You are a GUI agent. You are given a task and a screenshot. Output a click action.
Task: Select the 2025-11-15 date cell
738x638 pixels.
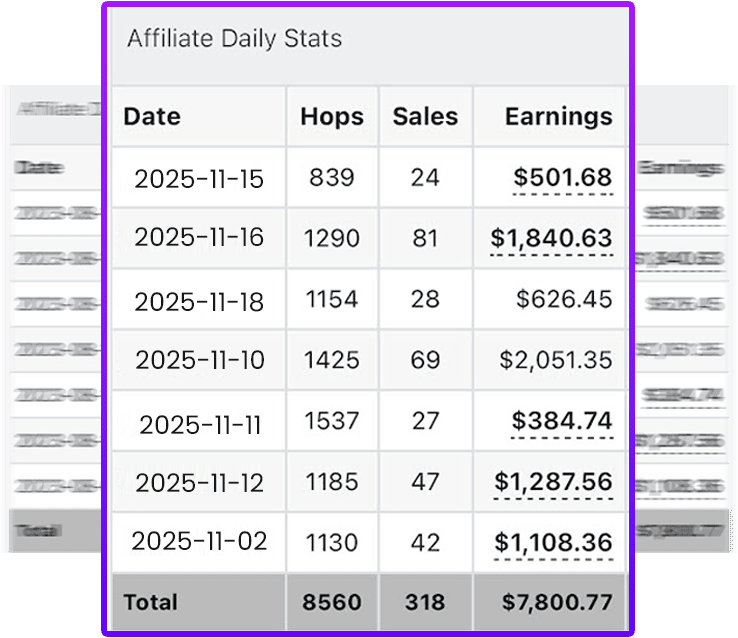pyautogui.click(x=199, y=179)
